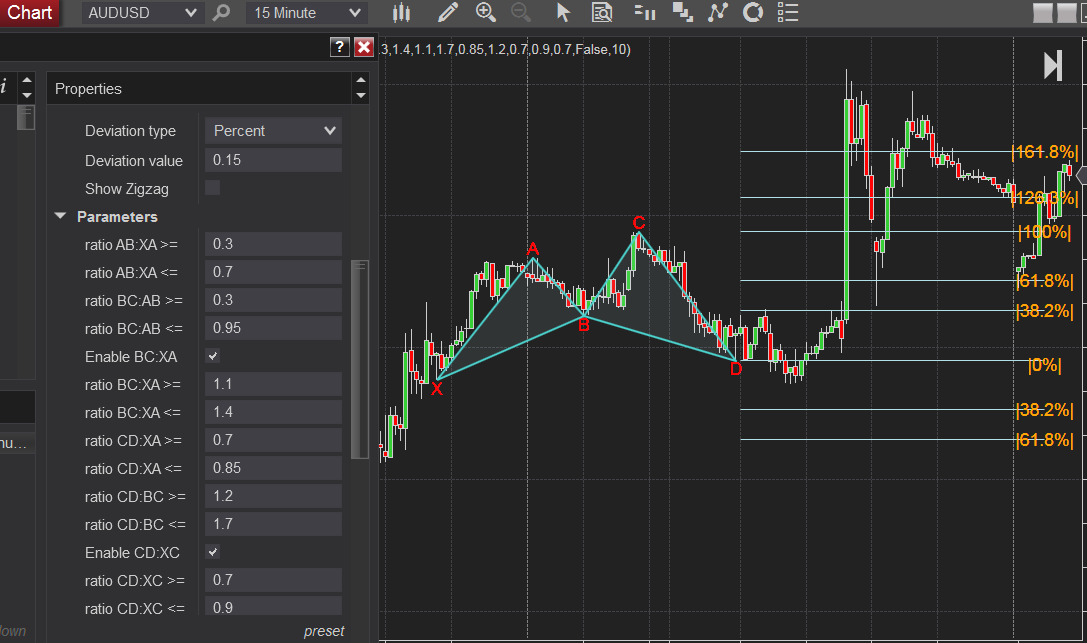This screenshot has height=643, width=1087.
Task: Click the ratio CD:XC <= field
Action: (x=273, y=606)
